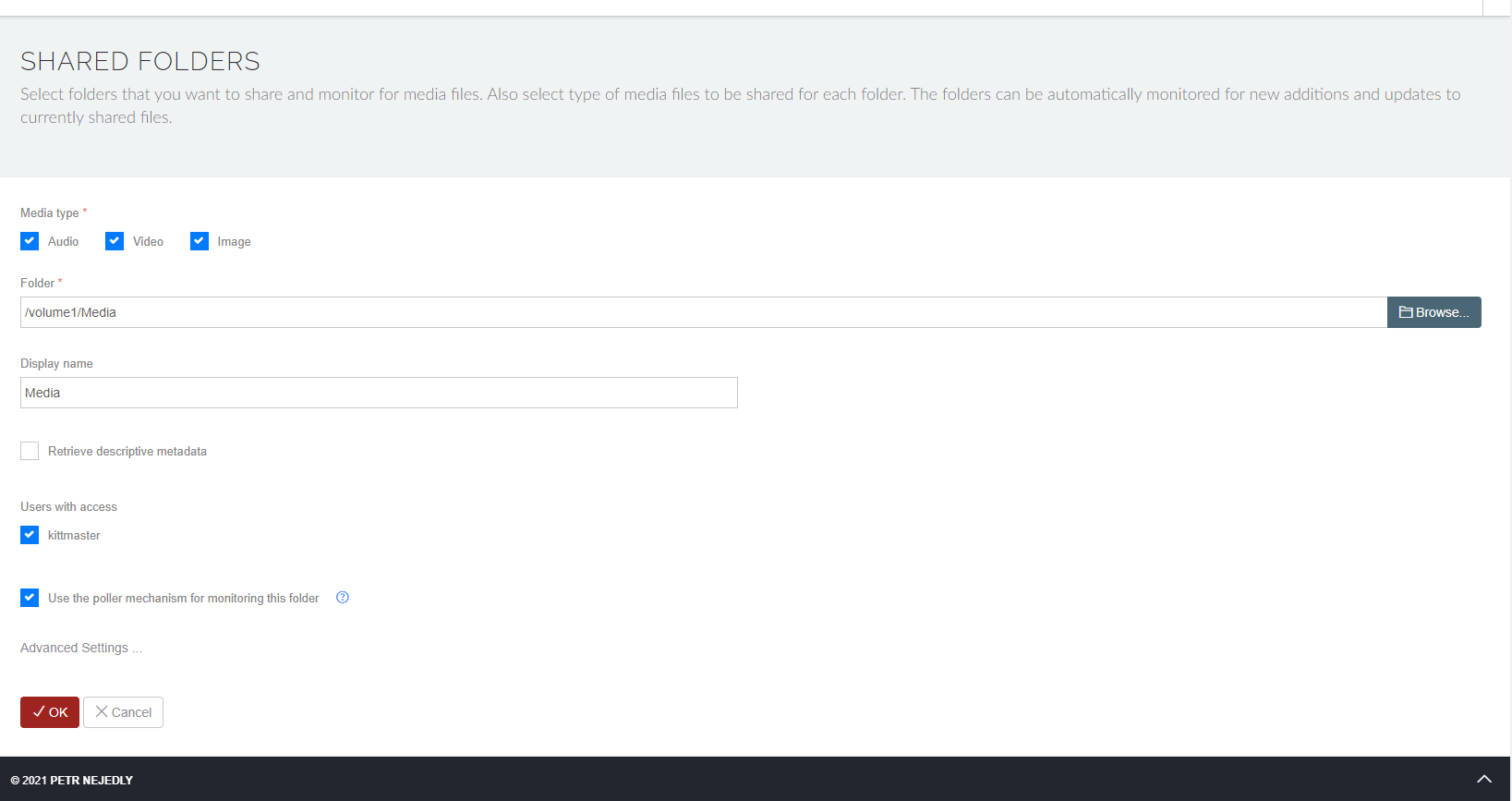Toggle the kittmaster user access checkbox

(30, 535)
